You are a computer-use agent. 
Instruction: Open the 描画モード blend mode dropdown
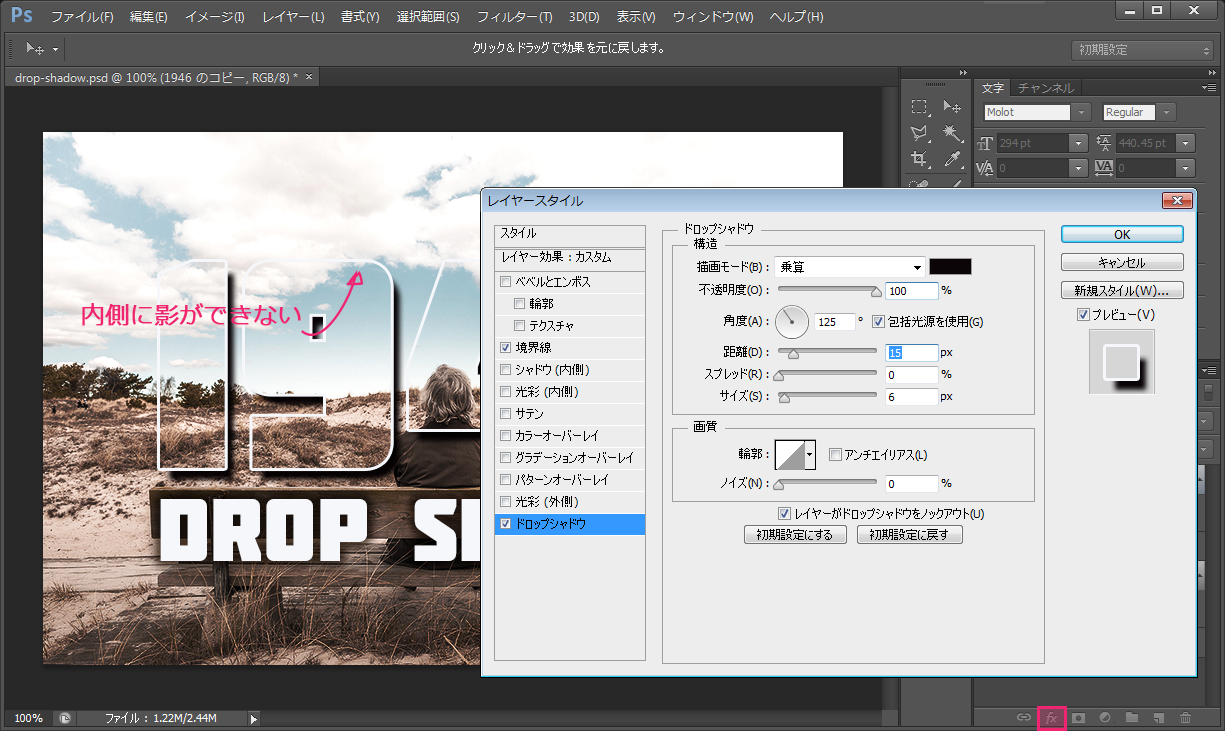[x=849, y=266]
